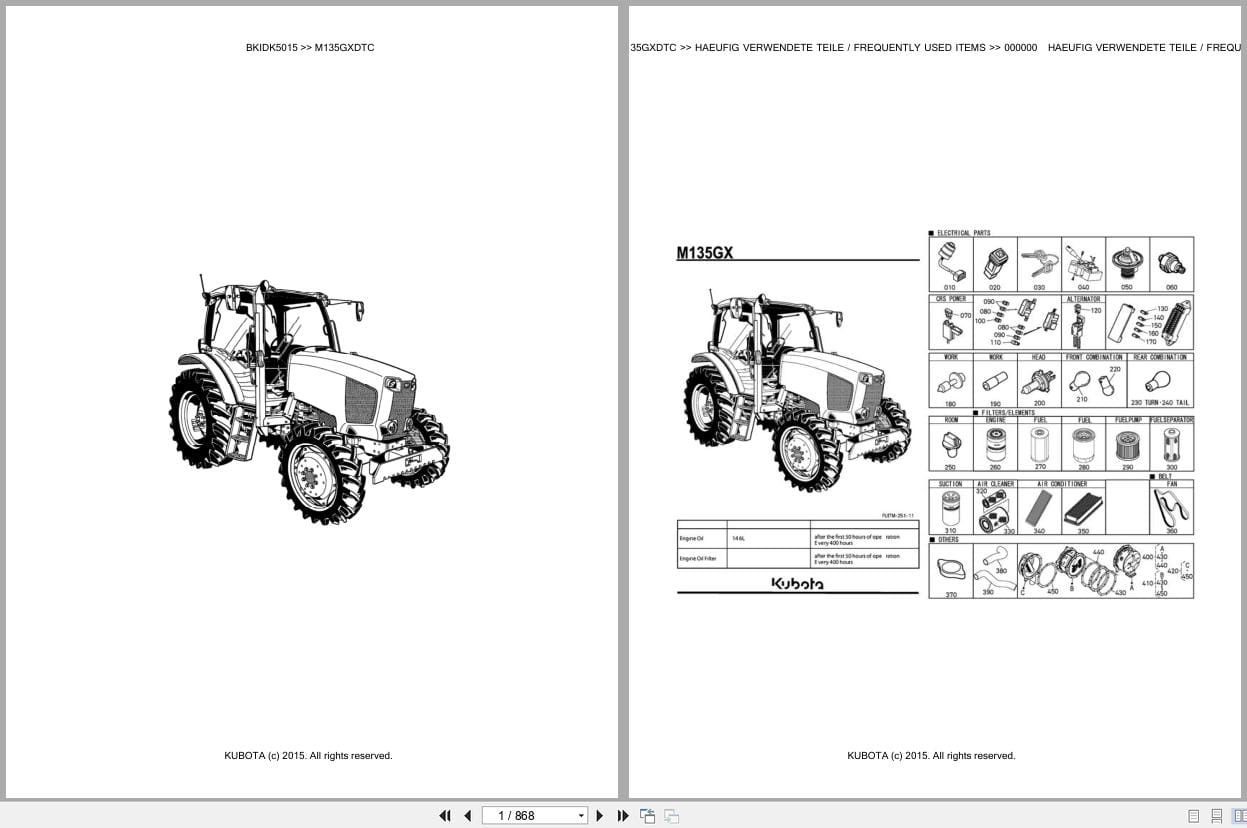Click the fan belt illustration labeled 360

coord(1172,507)
